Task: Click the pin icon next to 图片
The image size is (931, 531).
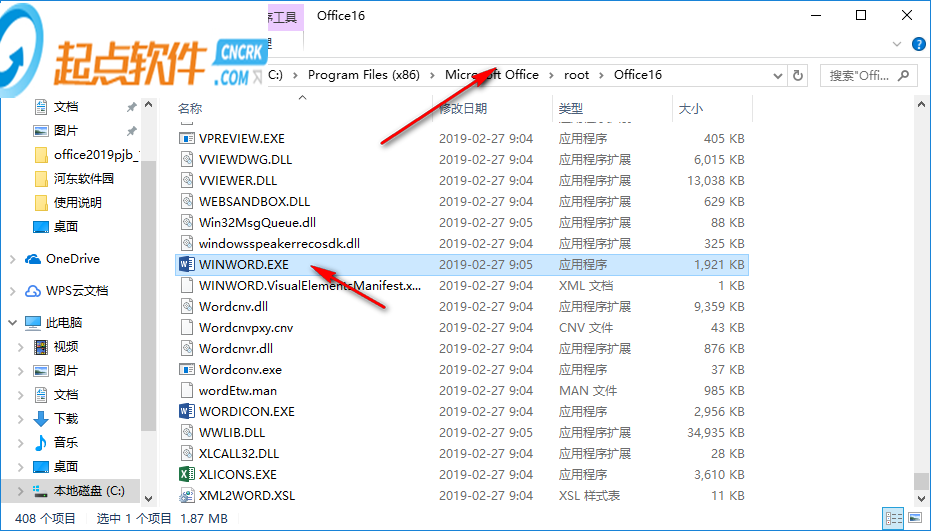Action: click(x=131, y=131)
